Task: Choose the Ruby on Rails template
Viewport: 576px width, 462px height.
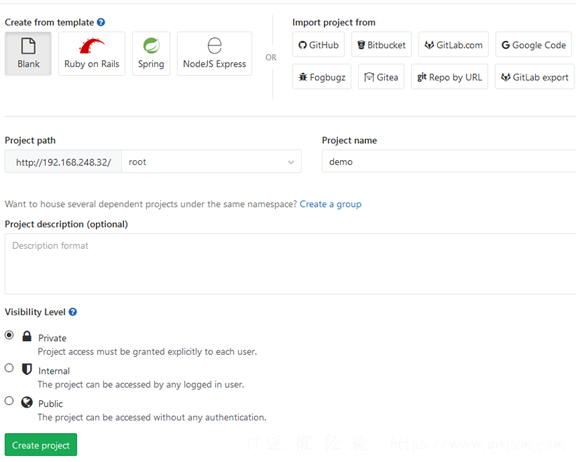Action: tap(92, 54)
